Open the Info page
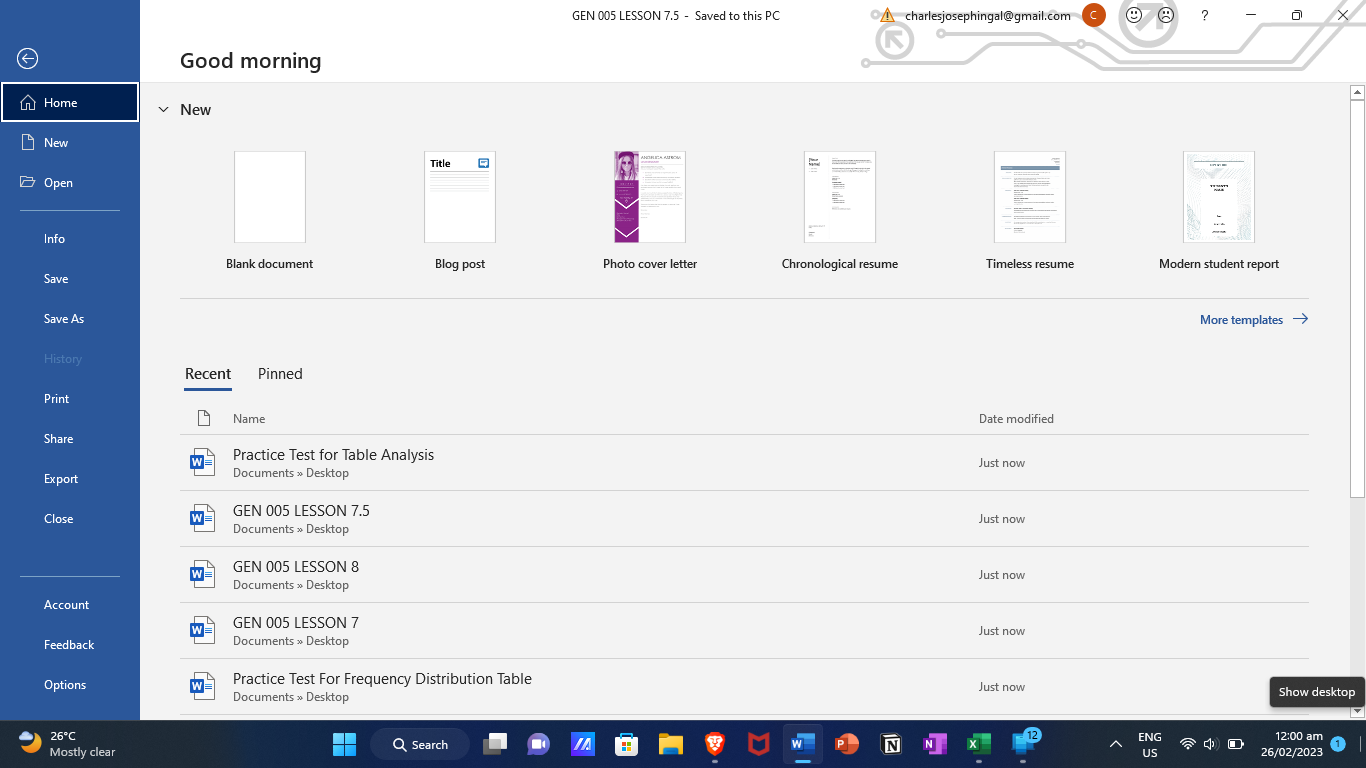1366x768 pixels. coord(70,238)
